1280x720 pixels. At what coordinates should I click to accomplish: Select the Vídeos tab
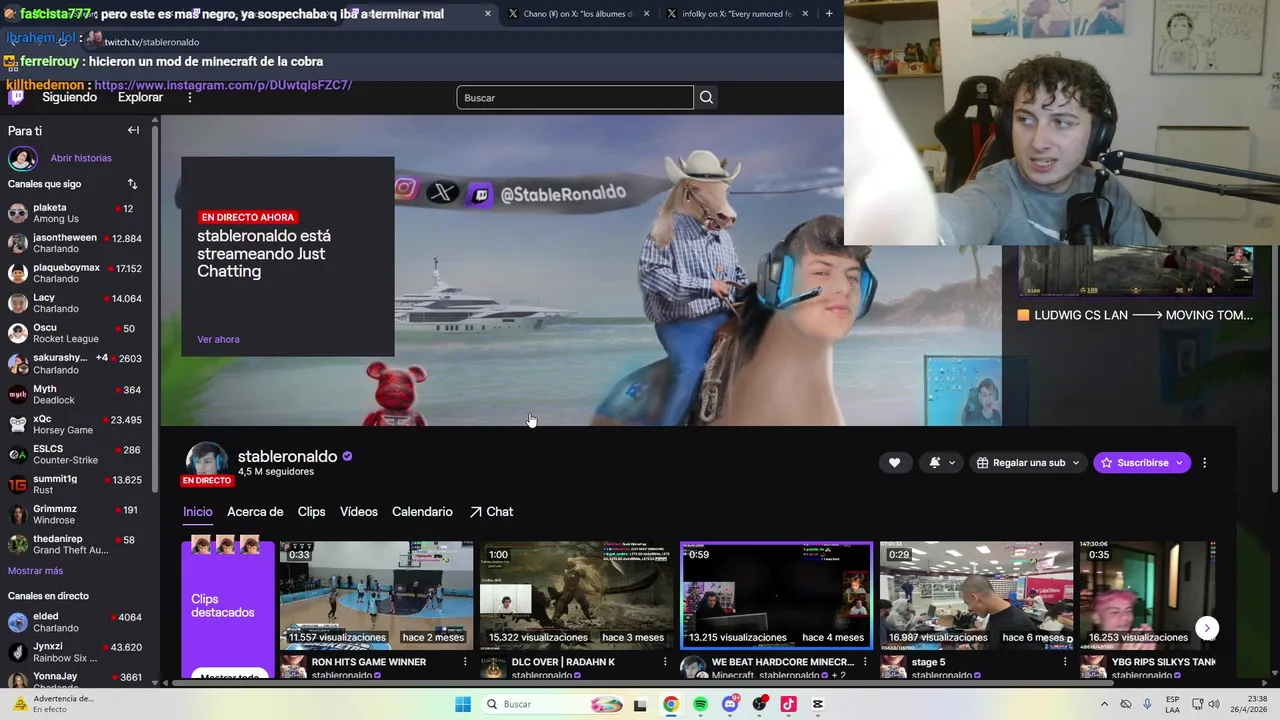tap(359, 512)
